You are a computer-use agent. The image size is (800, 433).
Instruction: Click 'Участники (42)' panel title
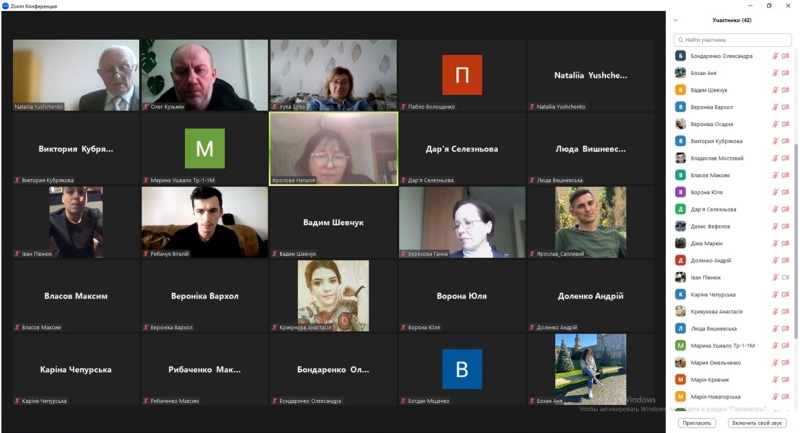point(732,20)
